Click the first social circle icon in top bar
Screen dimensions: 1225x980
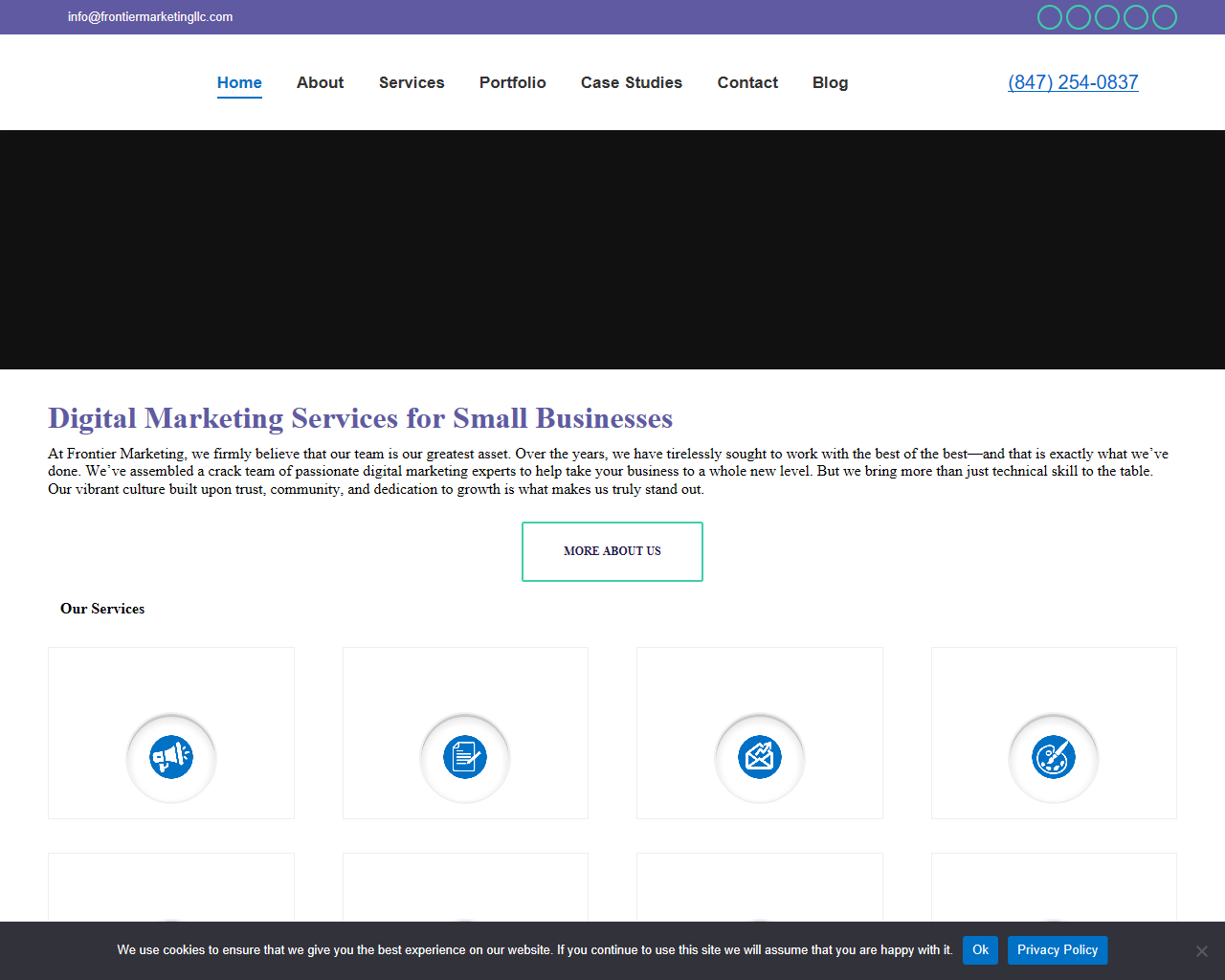[x=1050, y=17]
